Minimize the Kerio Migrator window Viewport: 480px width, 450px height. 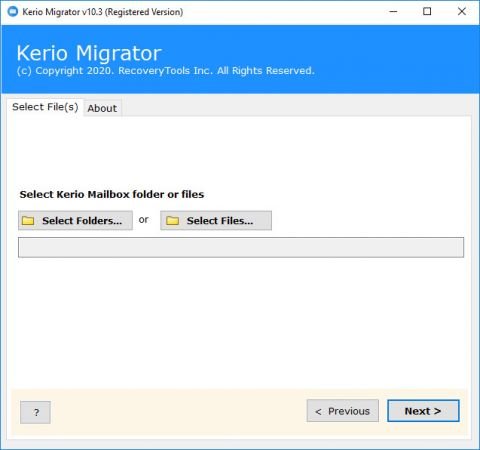[393, 12]
